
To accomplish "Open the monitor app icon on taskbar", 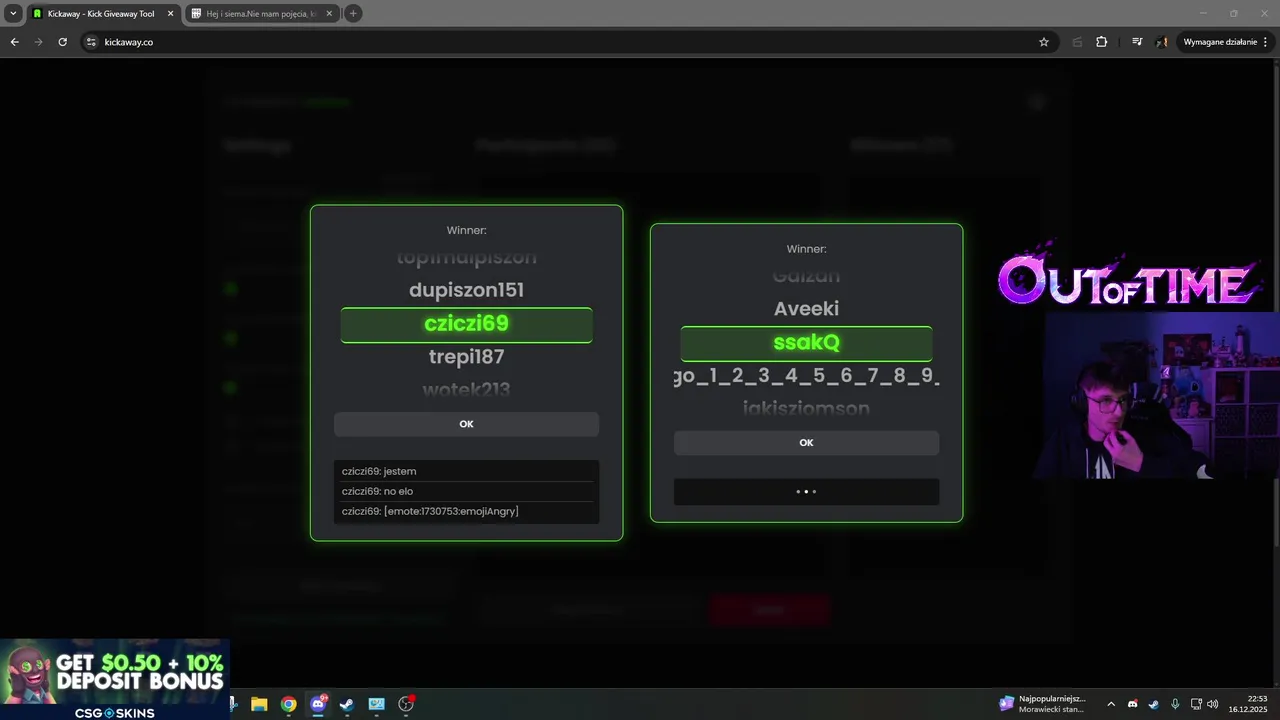I will pyautogui.click(x=377, y=704).
